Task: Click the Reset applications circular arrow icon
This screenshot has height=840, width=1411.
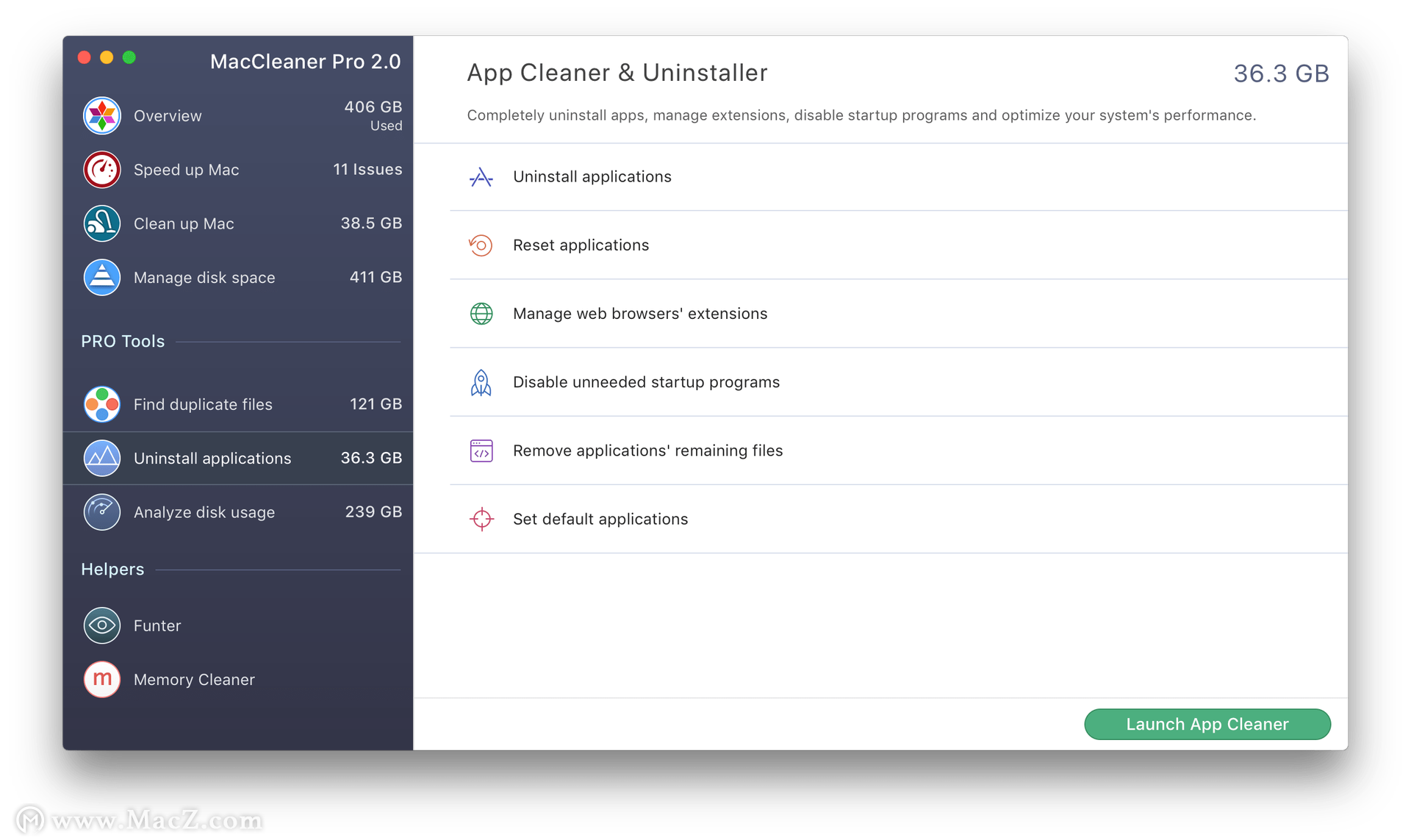Action: tap(481, 245)
